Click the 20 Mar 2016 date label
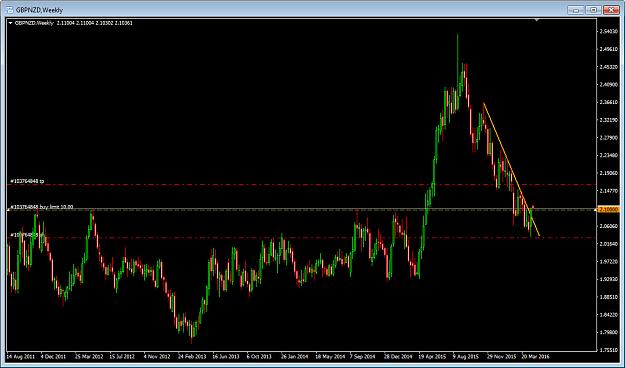The width and height of the screenshot is (625, 368). (x=535, y=356)
